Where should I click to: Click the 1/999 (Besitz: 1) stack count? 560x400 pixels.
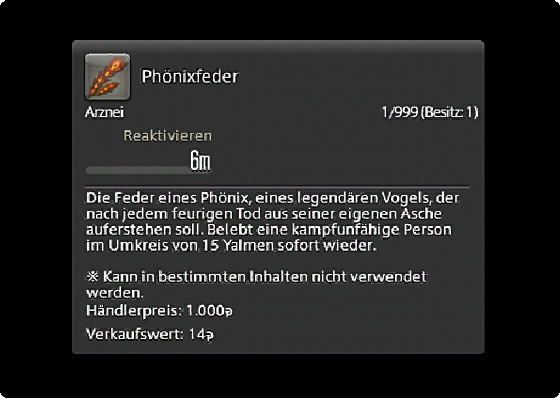[x=430, y=112]
